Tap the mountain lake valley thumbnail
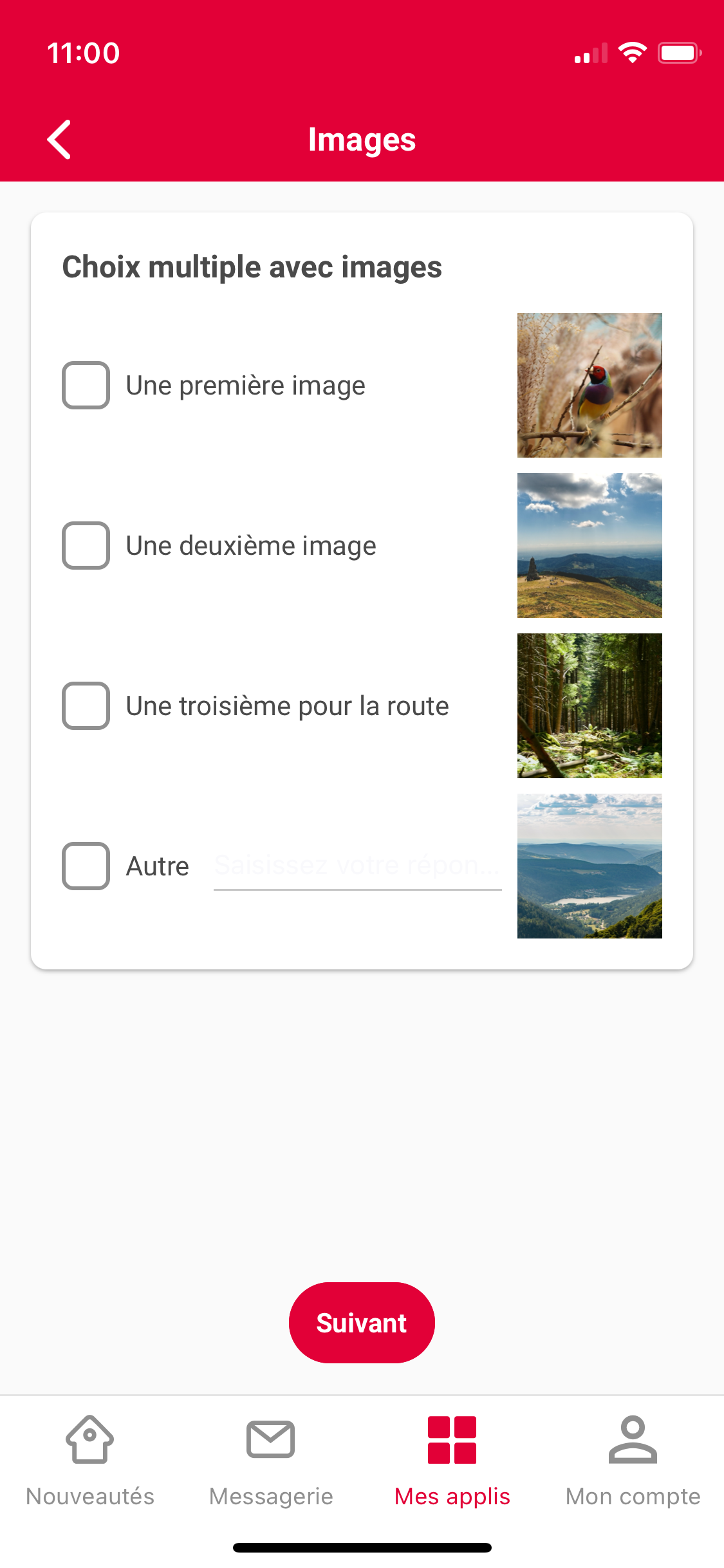The image size is (724, 1568). [589, 866]
